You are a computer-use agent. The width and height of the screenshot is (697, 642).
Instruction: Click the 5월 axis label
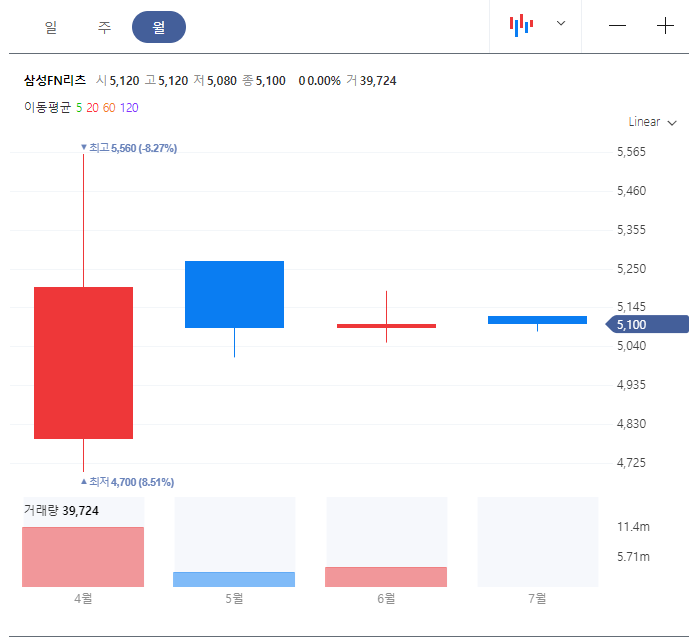click(234, 598)
